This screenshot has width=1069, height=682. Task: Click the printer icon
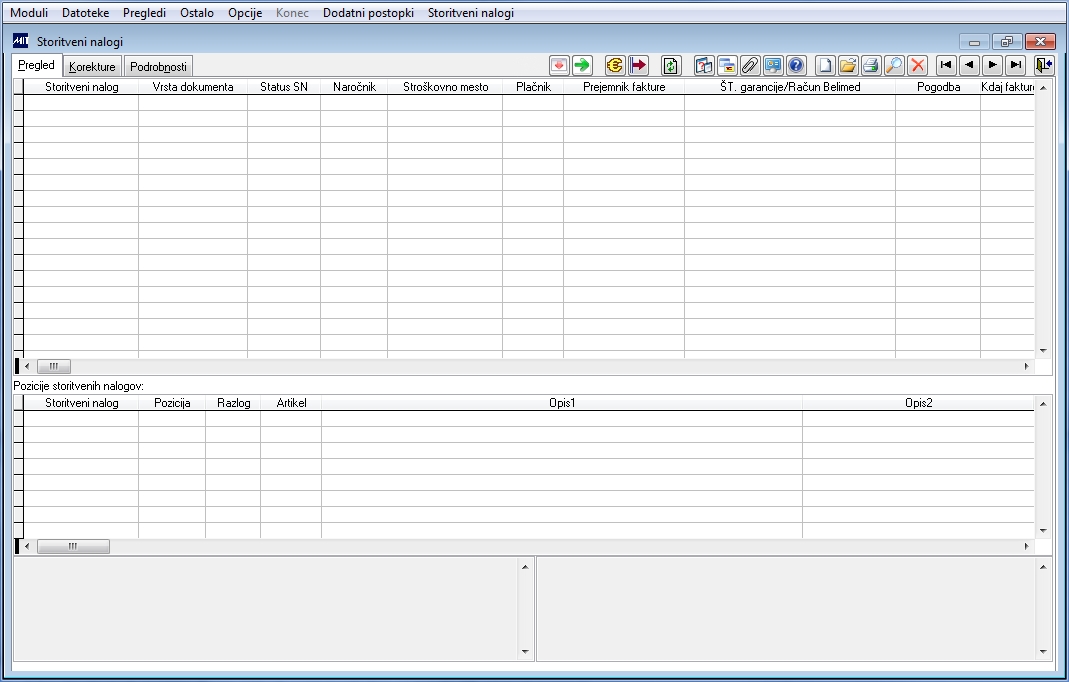tap(871, 65)
